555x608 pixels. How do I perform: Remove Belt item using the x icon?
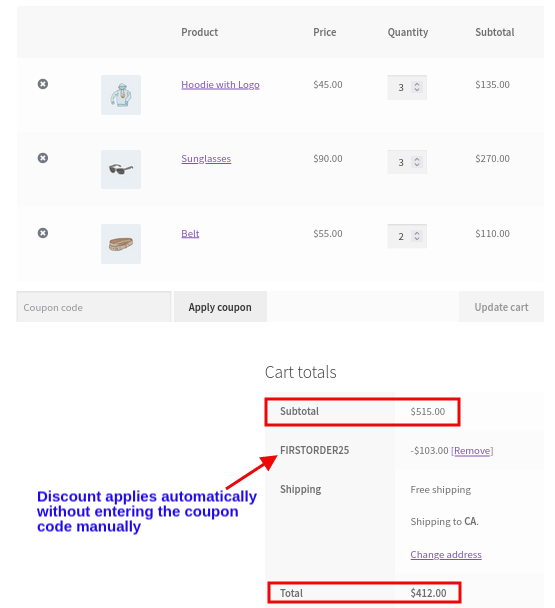click(x=43, y=233)
